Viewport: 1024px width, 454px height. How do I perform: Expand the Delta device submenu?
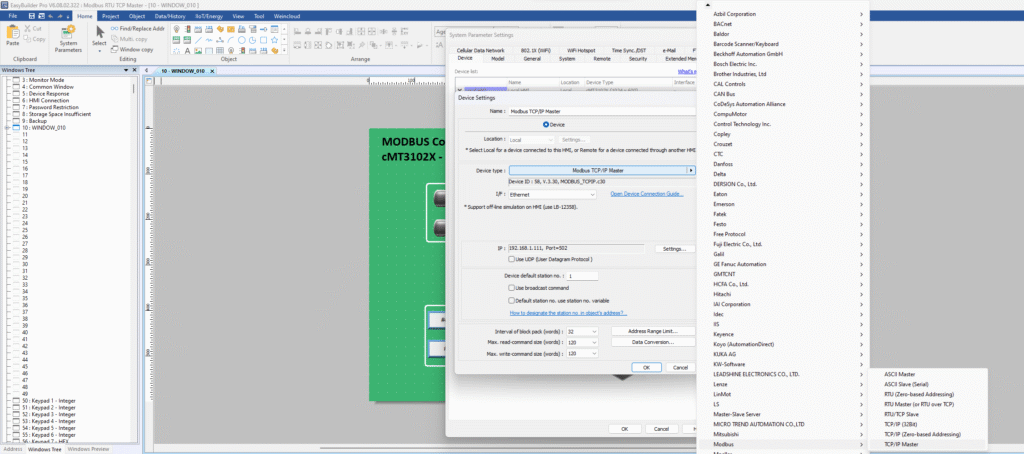(784, 174)
